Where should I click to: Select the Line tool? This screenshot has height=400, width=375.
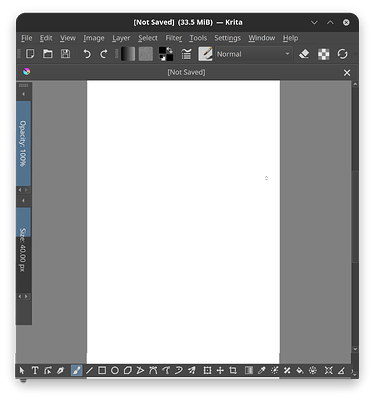89,370
